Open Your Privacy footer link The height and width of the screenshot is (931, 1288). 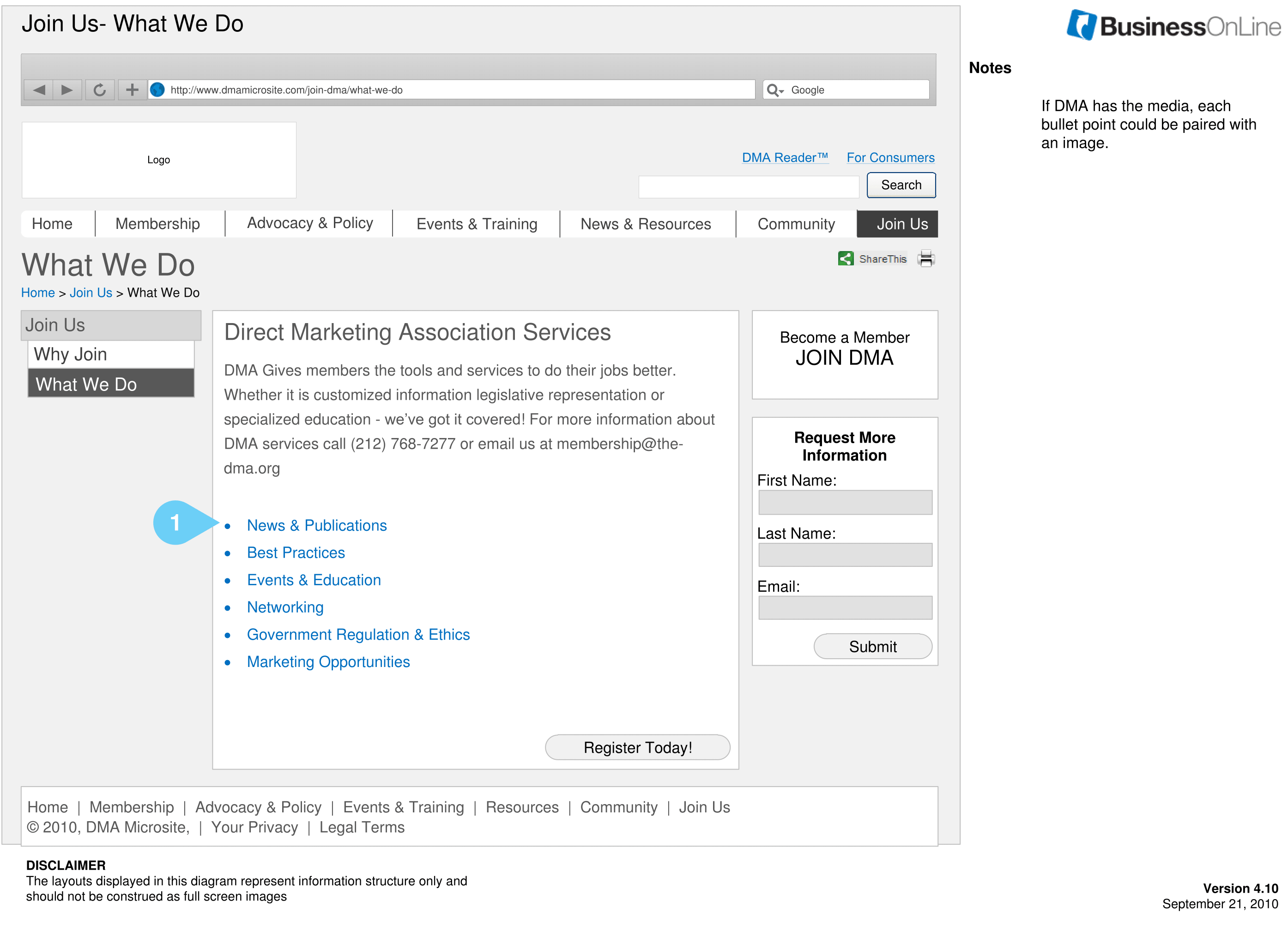click(x=254, y=827)
